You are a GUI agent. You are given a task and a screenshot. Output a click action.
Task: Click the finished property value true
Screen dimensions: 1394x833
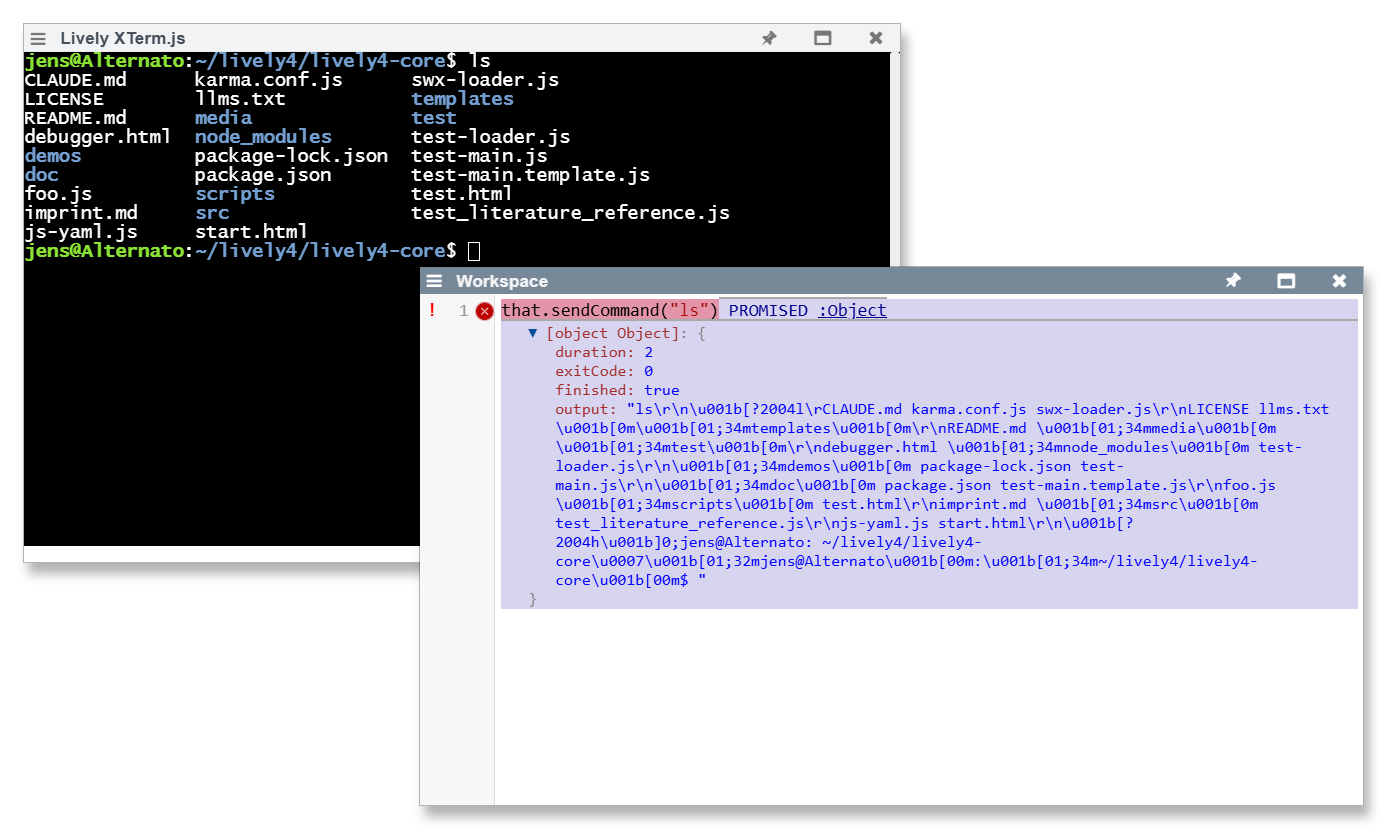pos(661,390)
